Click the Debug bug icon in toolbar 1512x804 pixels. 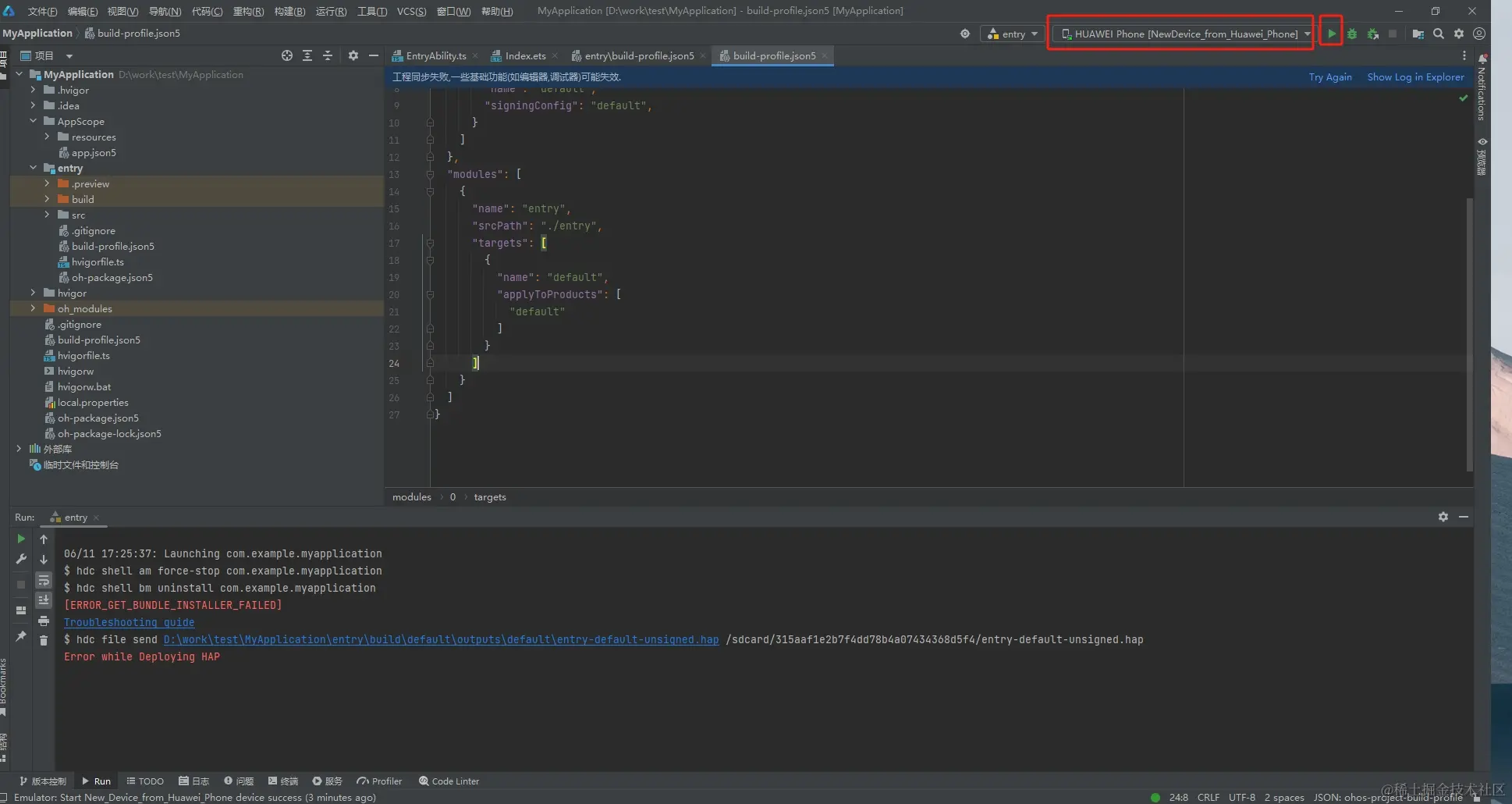tap(1352, 34)
